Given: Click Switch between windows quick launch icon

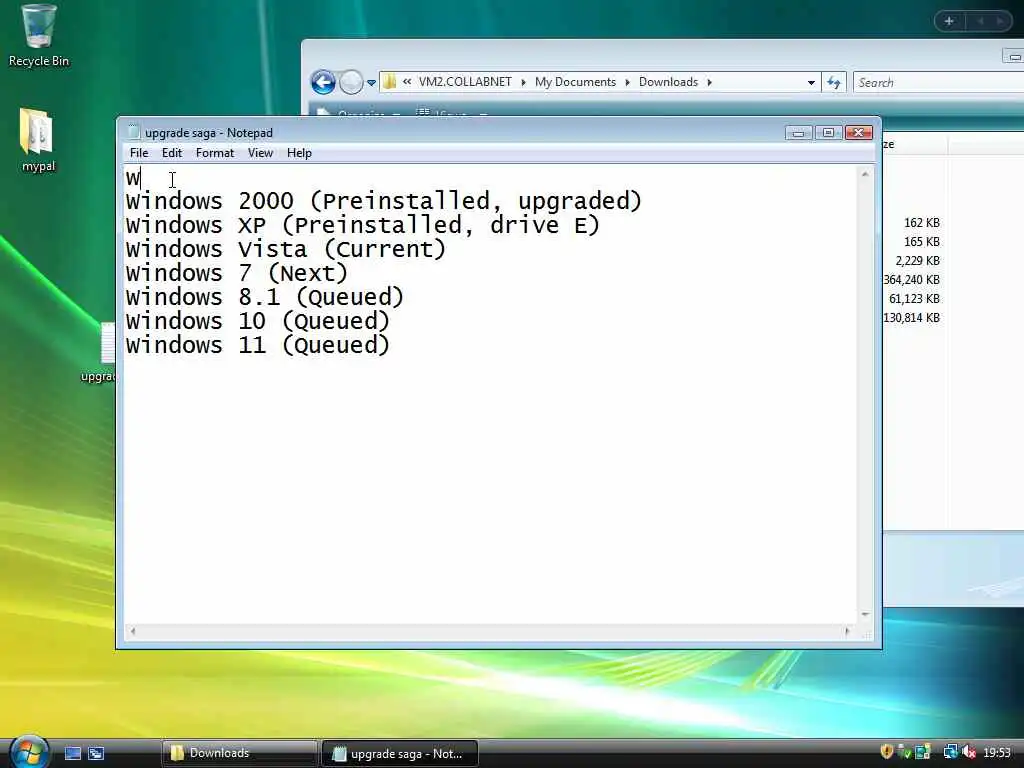Looking at the screenshot, I should click(96, 753).
